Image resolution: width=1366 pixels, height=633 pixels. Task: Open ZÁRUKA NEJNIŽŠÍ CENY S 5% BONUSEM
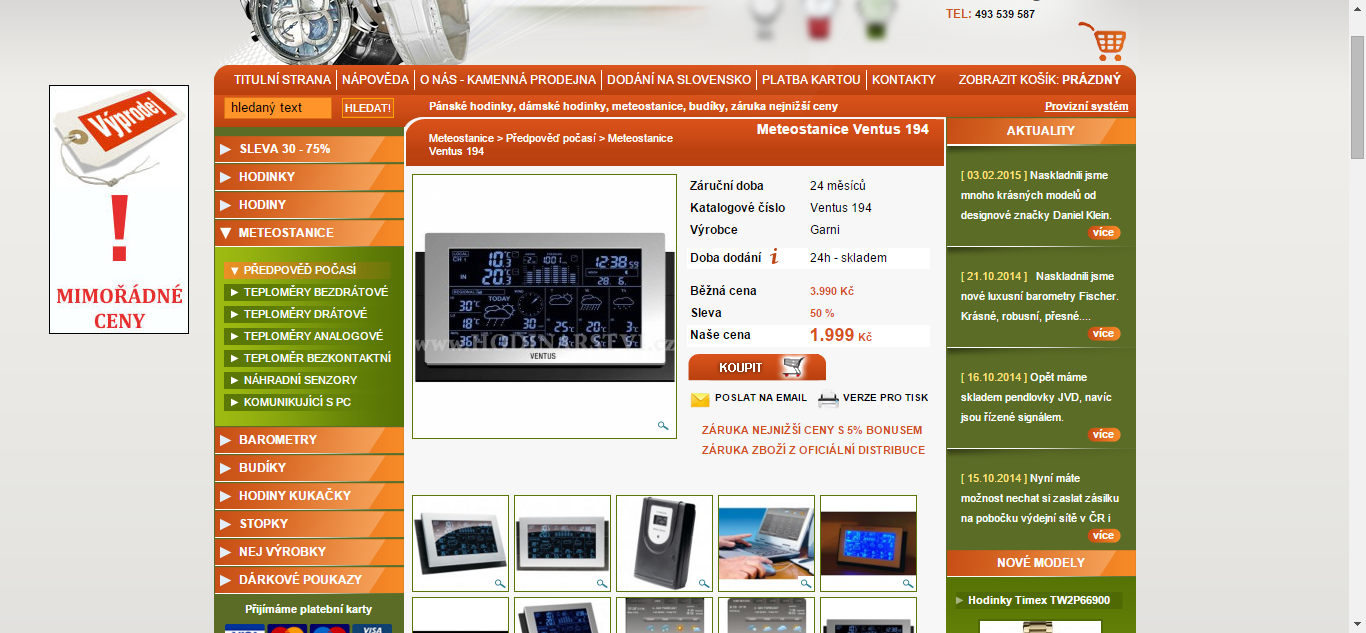(x=812, y=430)
